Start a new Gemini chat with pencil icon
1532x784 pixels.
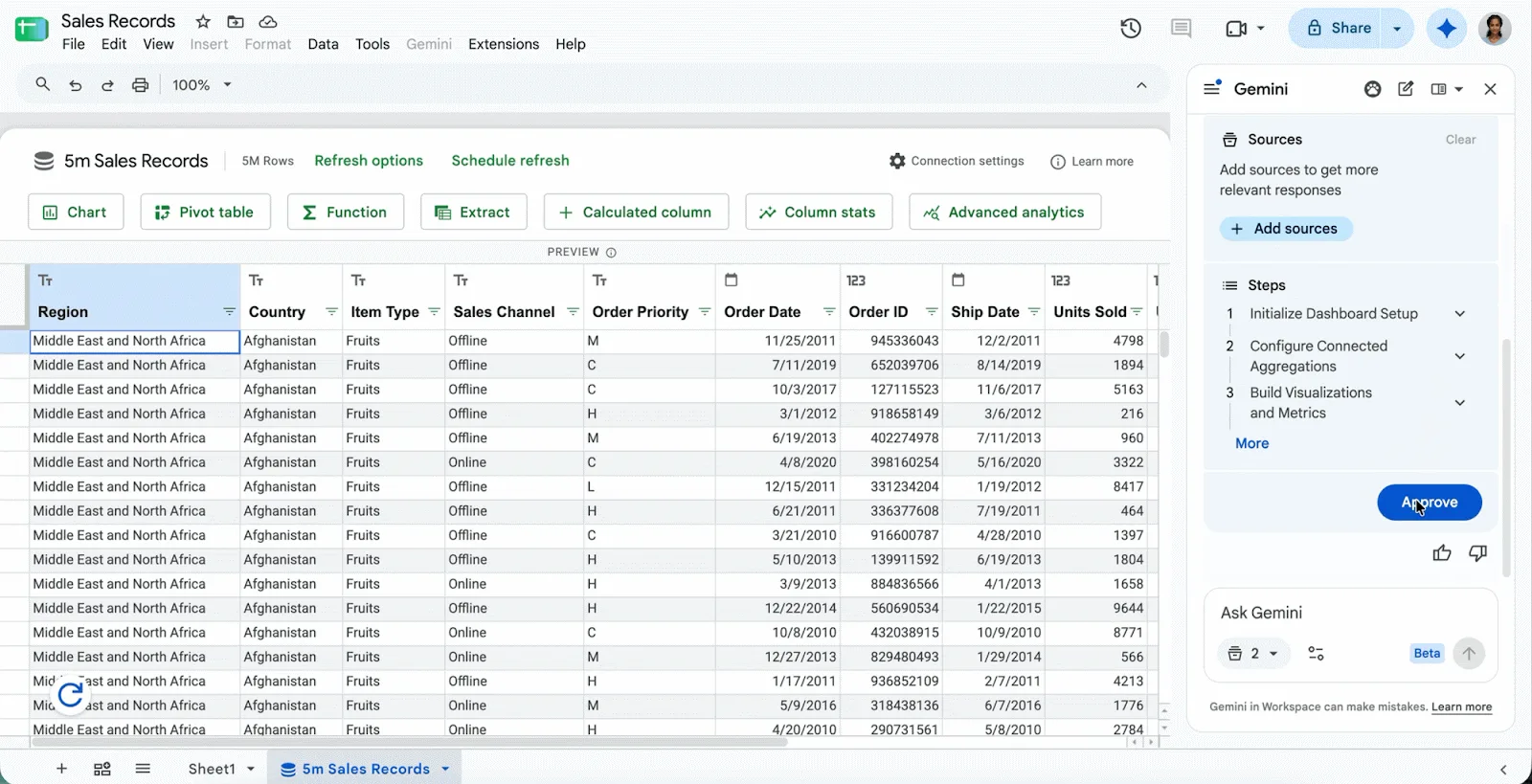click(1406, 89)
